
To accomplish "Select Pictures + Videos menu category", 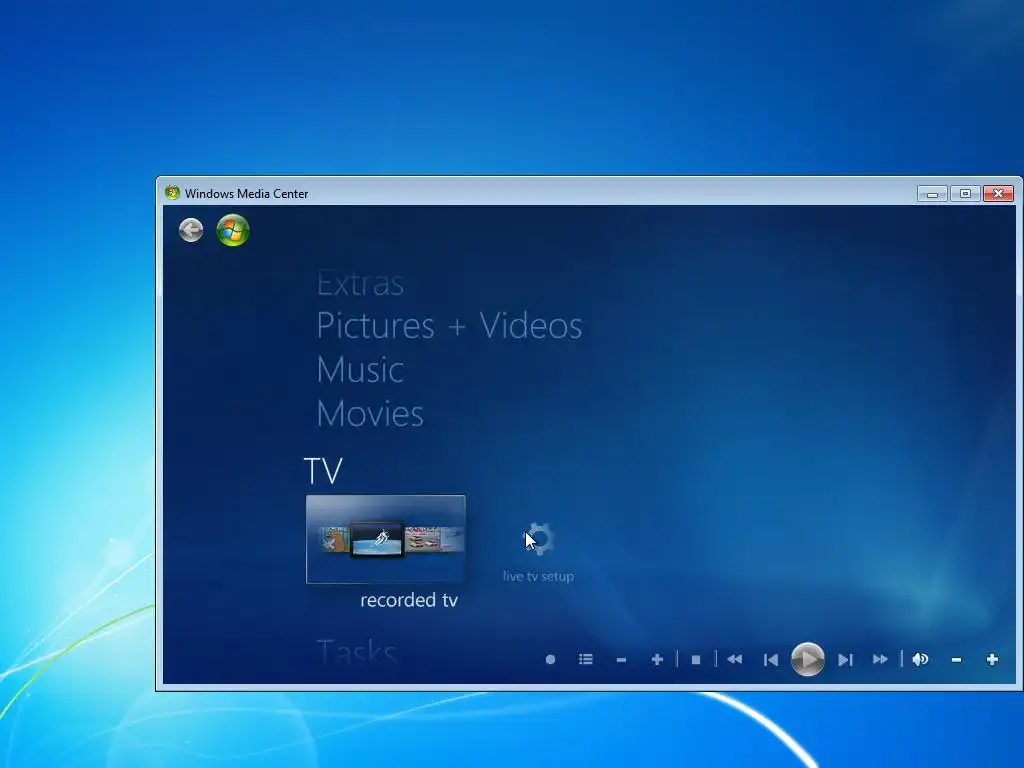I will [449, 325].
